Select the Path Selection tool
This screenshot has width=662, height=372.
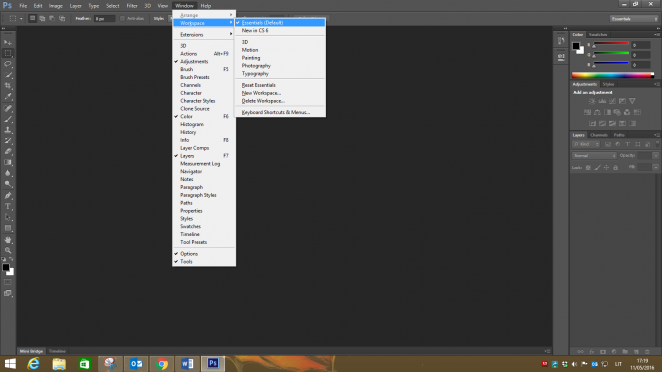[8, 217]
